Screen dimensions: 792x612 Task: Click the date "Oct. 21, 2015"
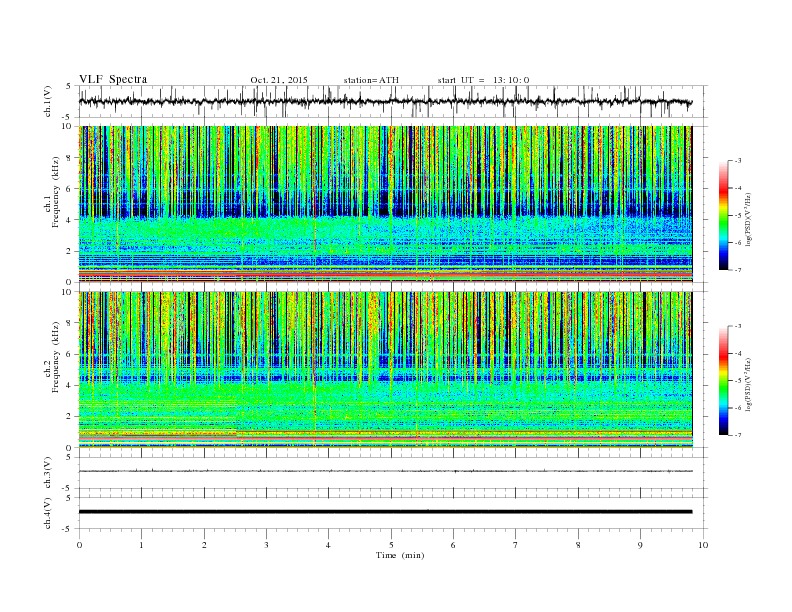279,80
